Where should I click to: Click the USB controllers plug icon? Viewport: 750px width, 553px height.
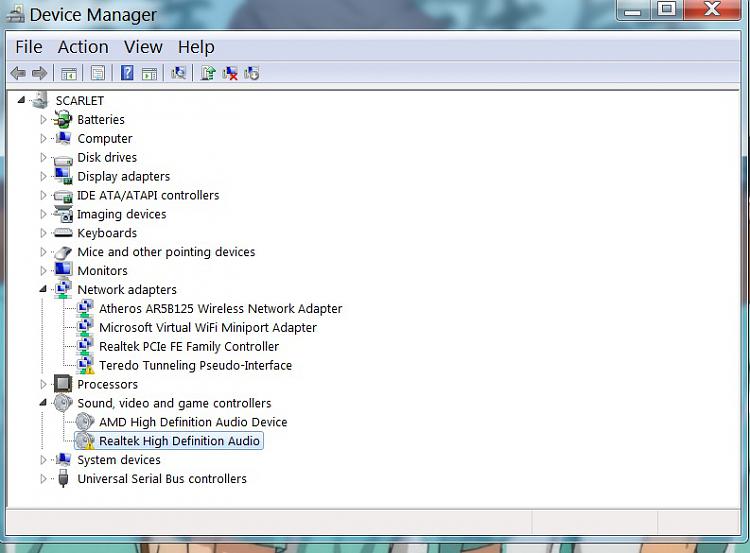pos(63,478)
